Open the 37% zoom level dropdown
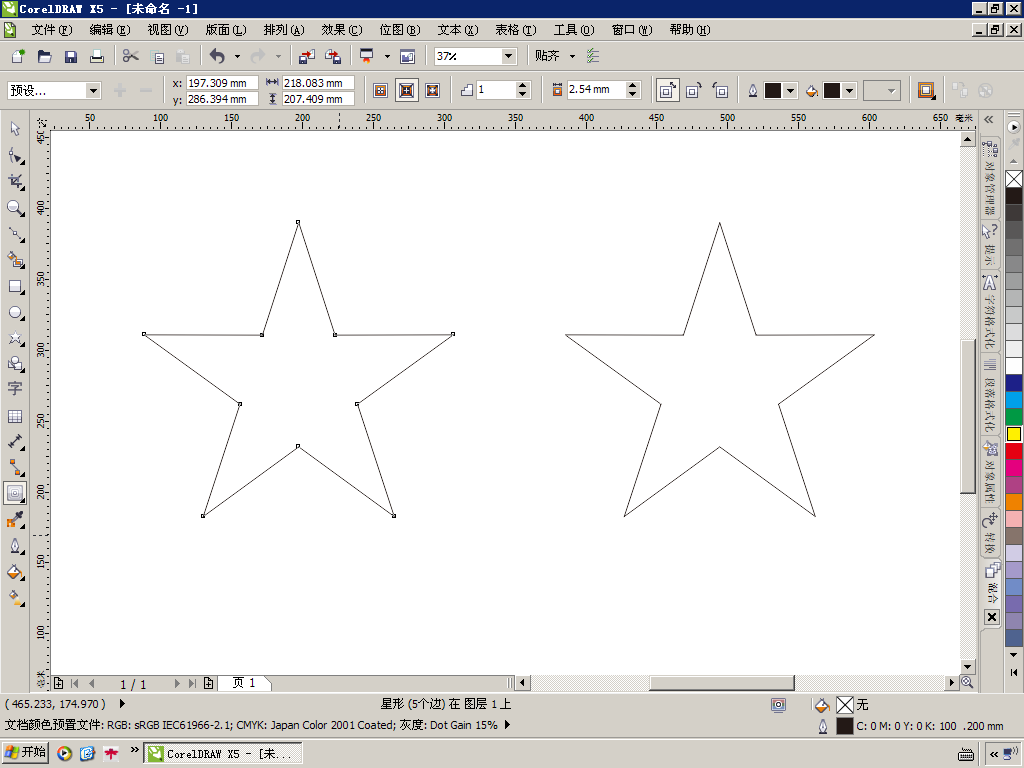The width and height of the screenshot is (1024, 768). point(509,56)
